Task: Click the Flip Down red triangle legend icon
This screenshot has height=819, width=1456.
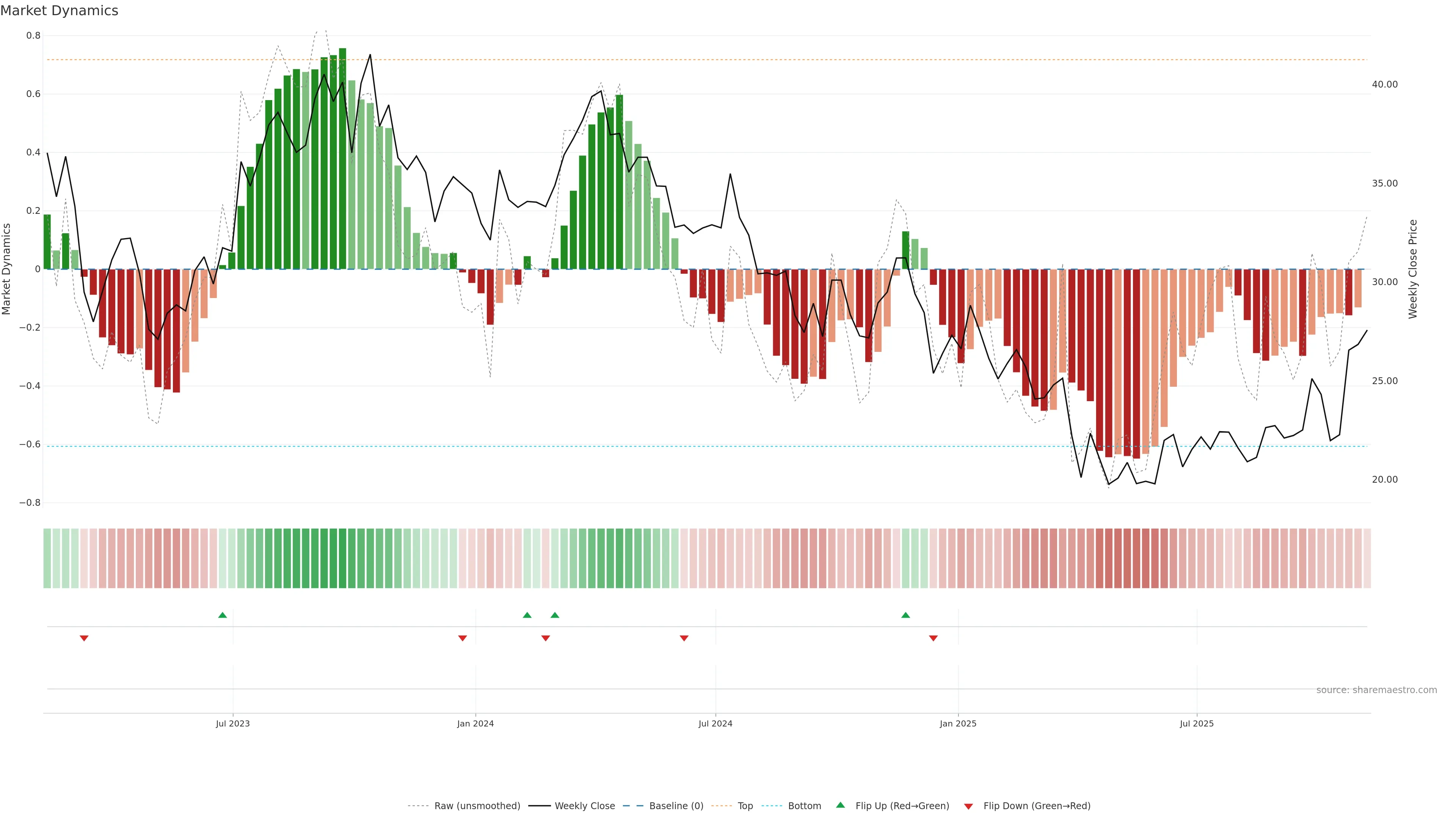Action: tap(968, 806)
